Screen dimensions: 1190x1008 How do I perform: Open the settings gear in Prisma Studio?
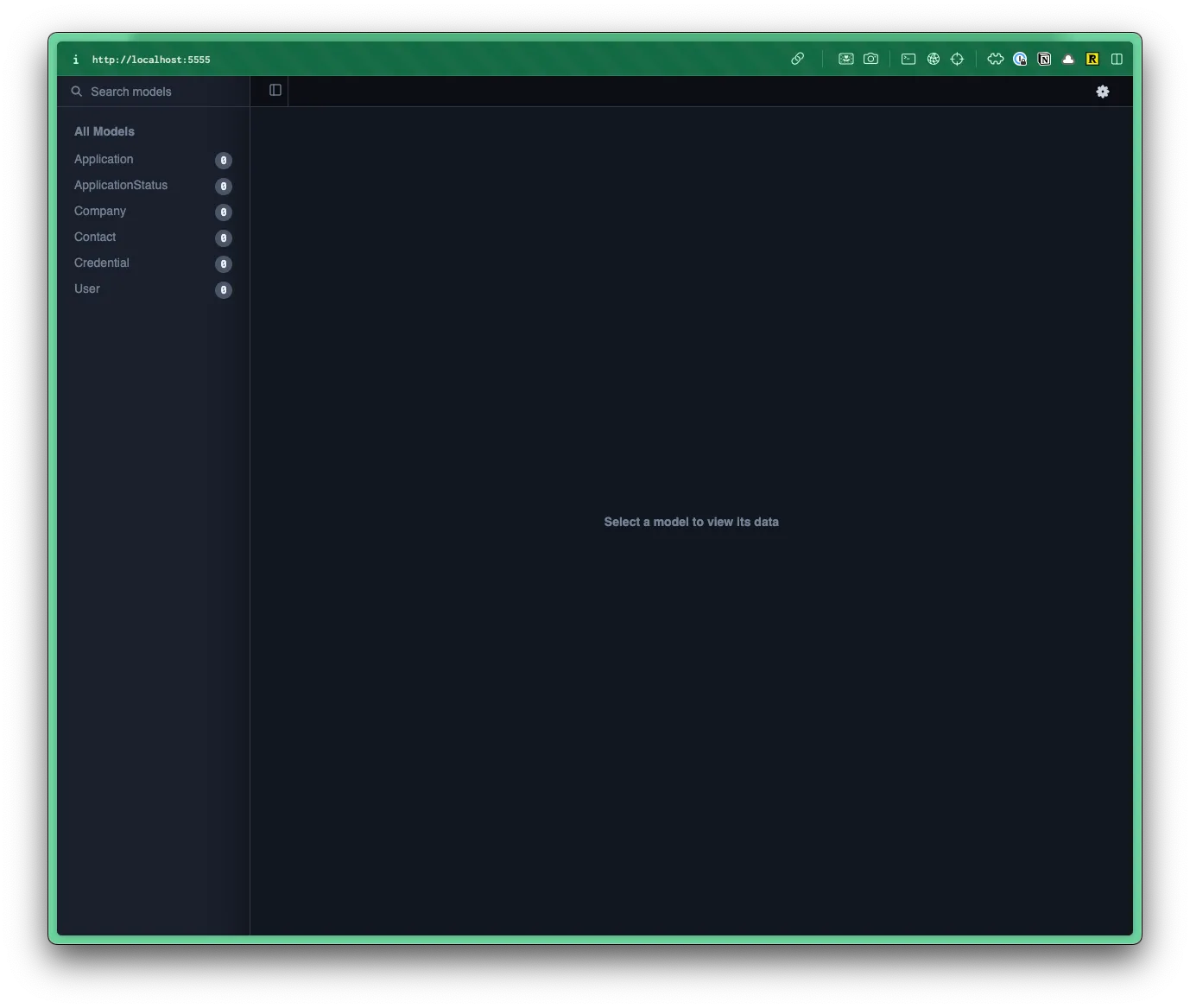(x=1102, y=92)
